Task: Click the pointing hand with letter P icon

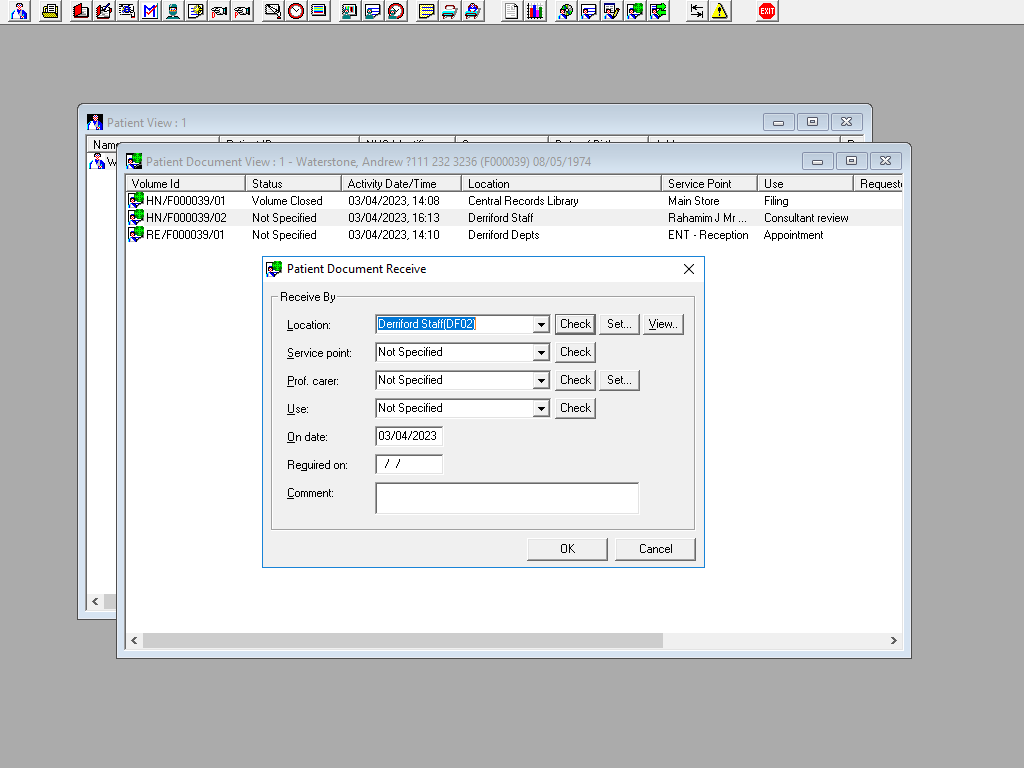Action: click(x=242, y=11)
